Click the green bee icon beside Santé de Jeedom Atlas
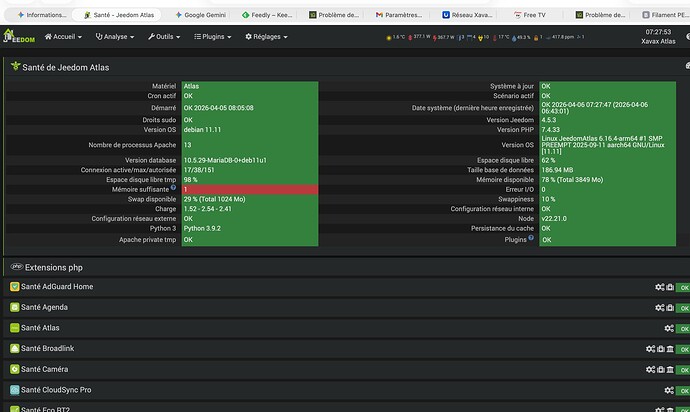 pyautogui.click(x=15, y=66)
